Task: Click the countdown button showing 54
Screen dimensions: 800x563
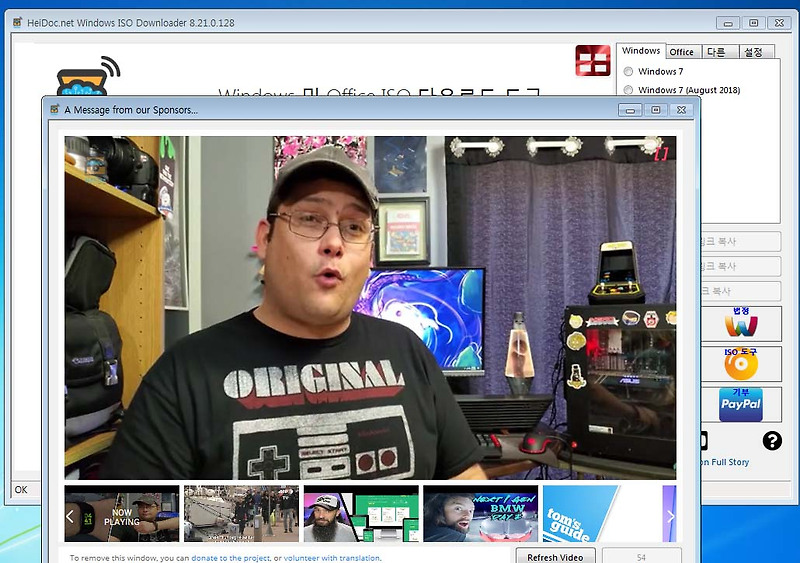Action: tap(641, 556)
